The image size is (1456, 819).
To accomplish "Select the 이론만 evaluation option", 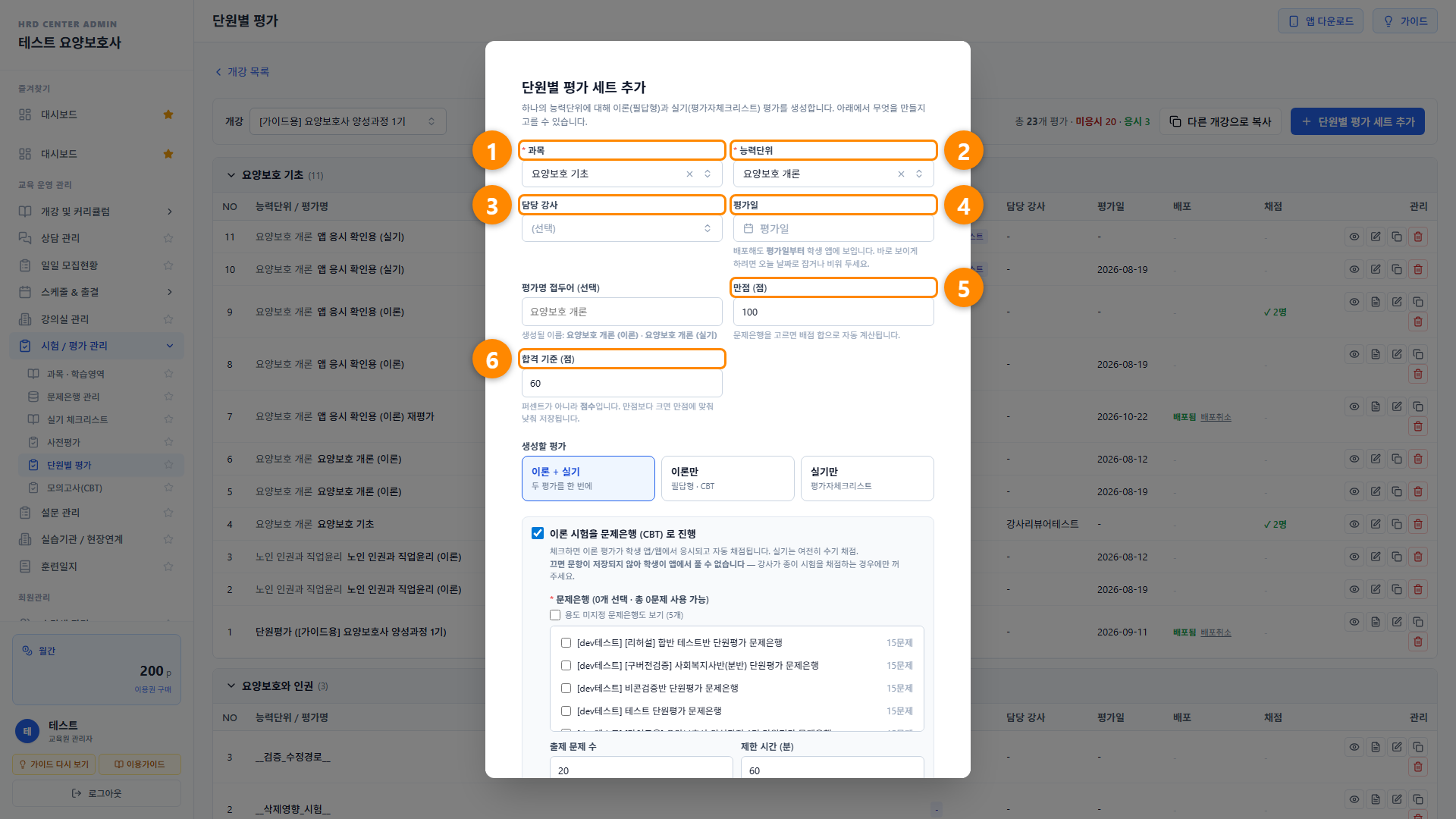I will tap(728, 479).
